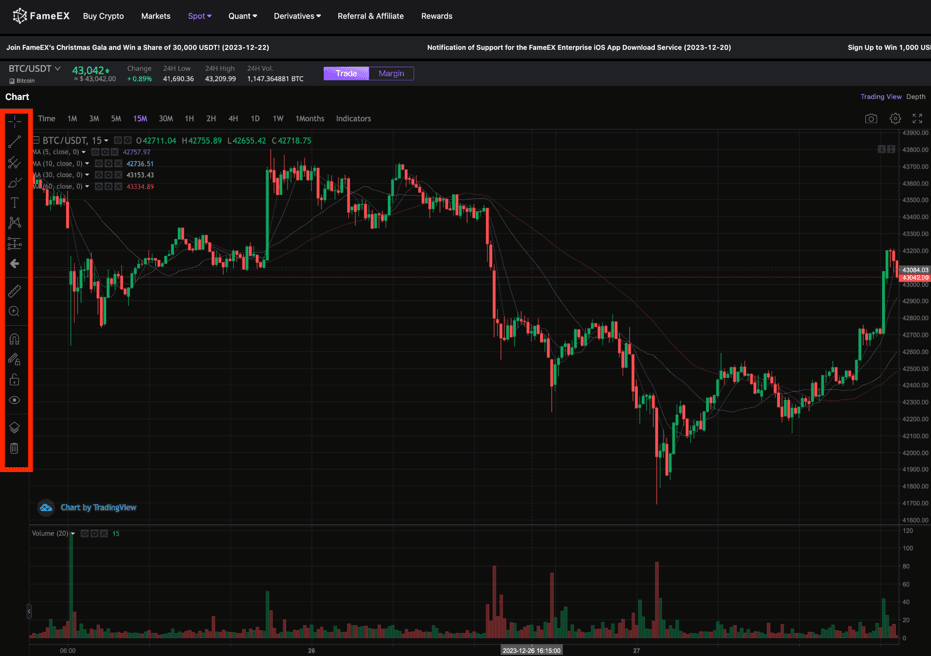The image size is (931, 656).
Task: Expand the BTC/USDT pair selector
Action: (x=34, y=69)
